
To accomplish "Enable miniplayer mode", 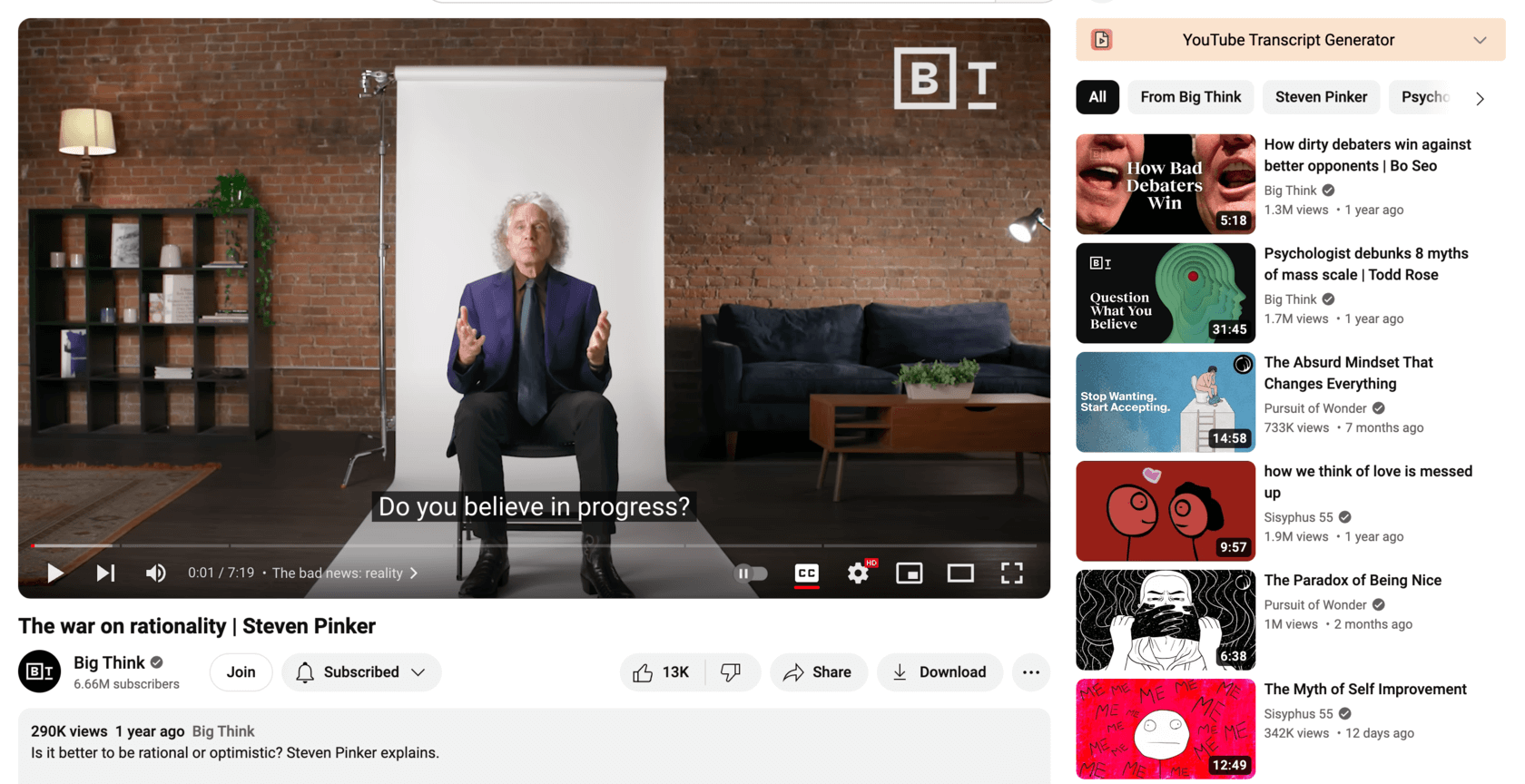I will [909, 573].
